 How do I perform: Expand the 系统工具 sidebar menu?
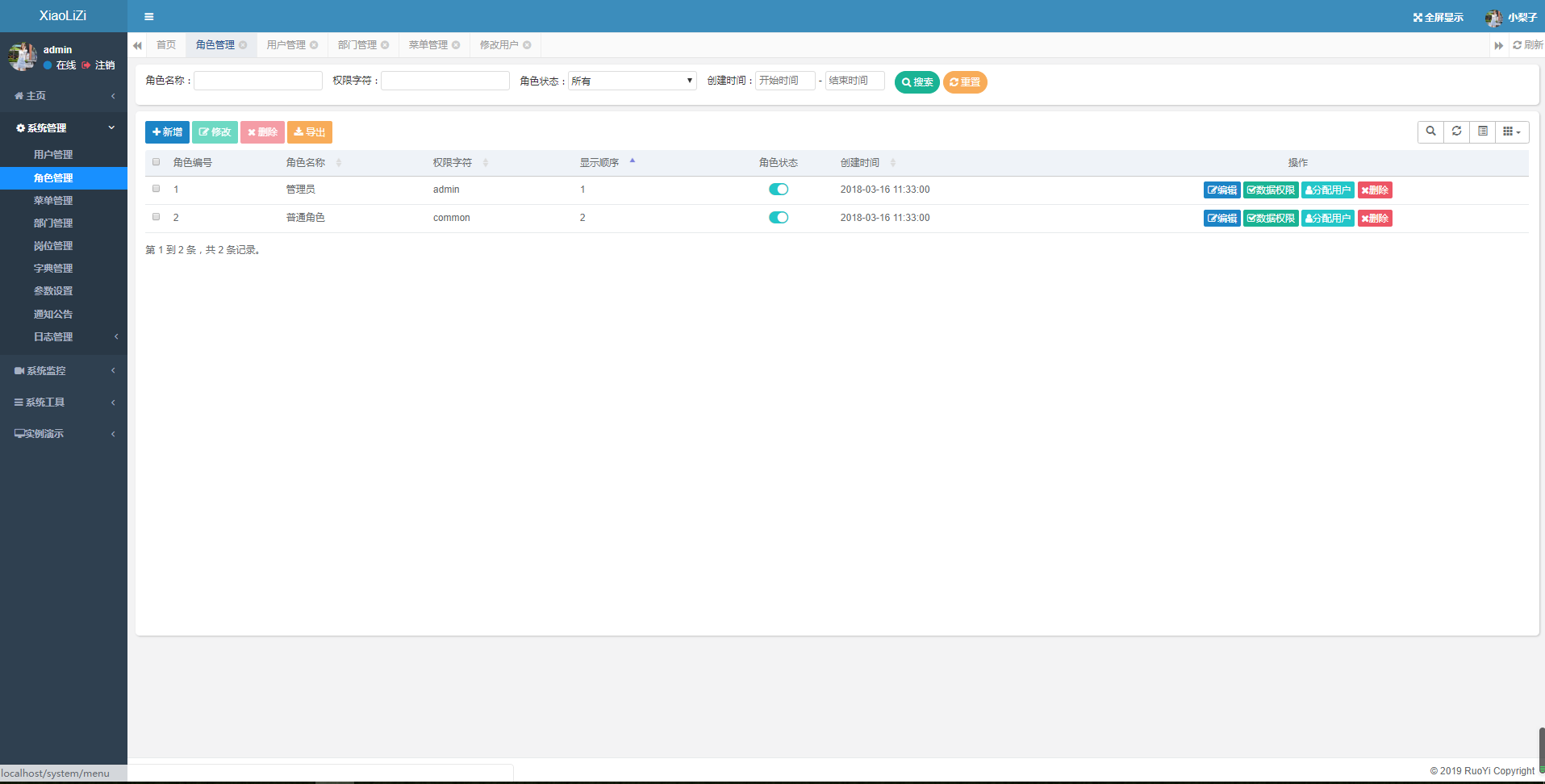(64, 402)
